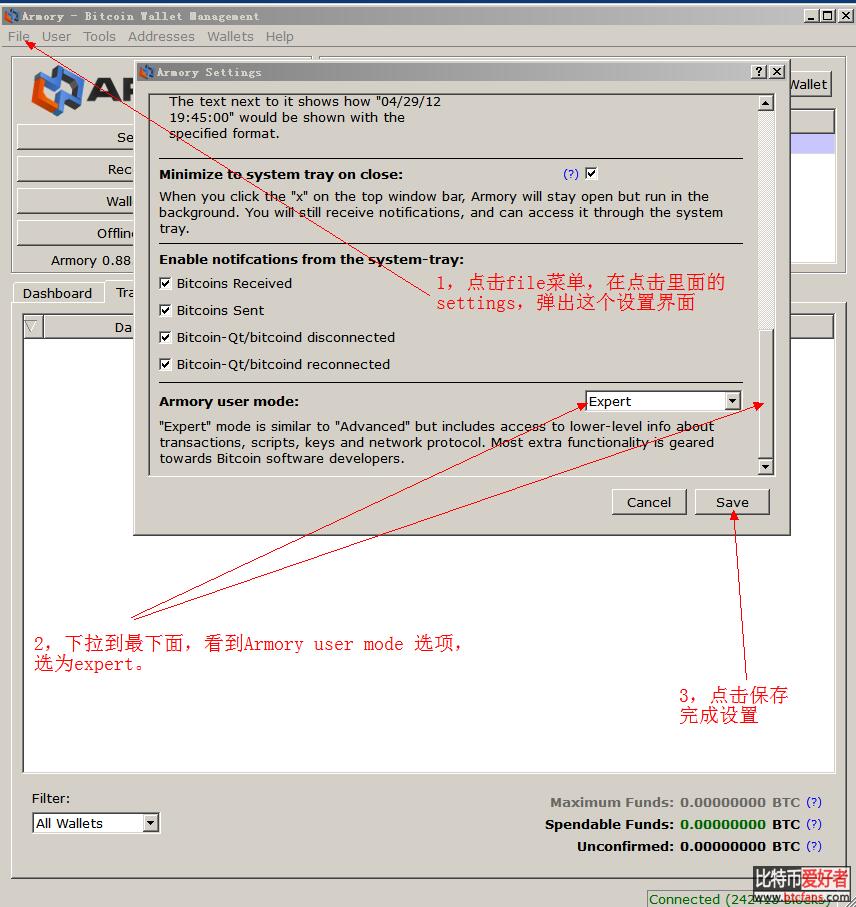Uncheck Bitcoins Received notification
856x907 pixels.
[x=165, y=283]
